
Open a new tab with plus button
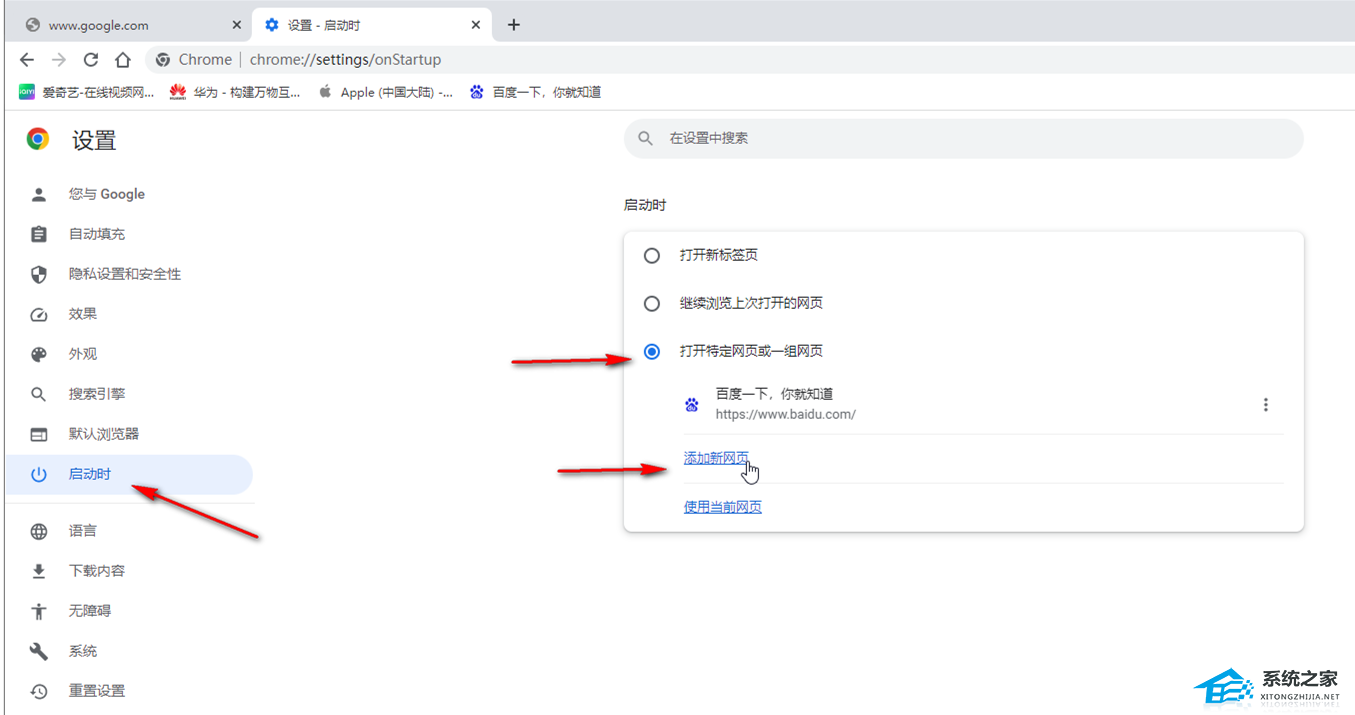(x=514, y=25)
